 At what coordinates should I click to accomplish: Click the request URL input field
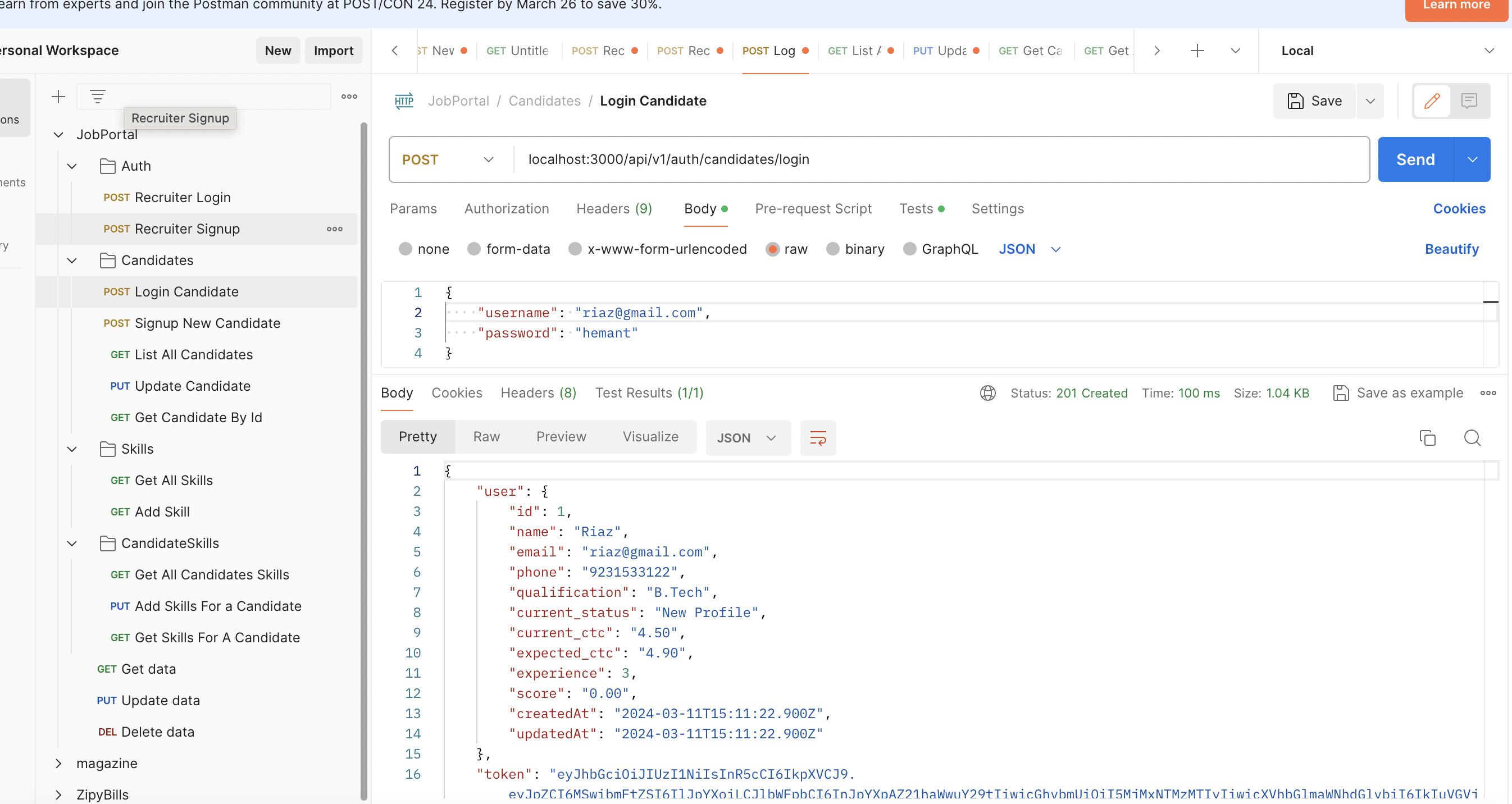pos(939,159)
